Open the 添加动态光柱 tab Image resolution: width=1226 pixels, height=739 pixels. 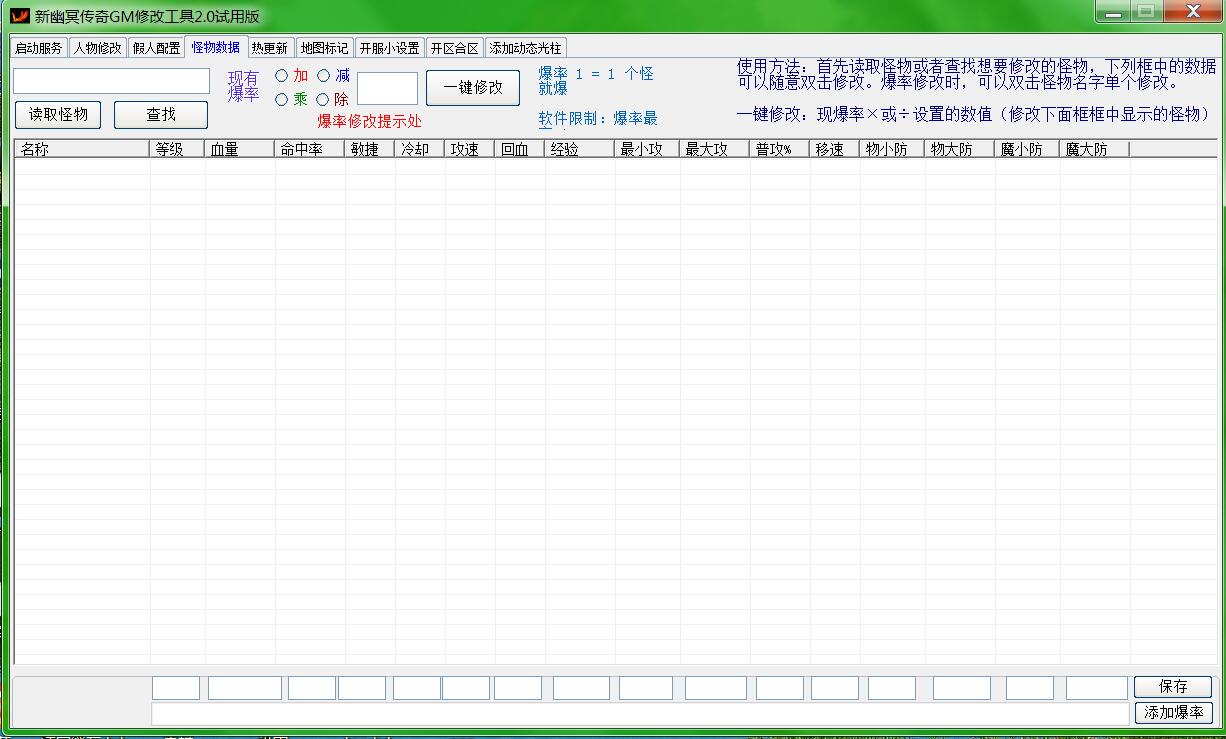tap(526, 48)
